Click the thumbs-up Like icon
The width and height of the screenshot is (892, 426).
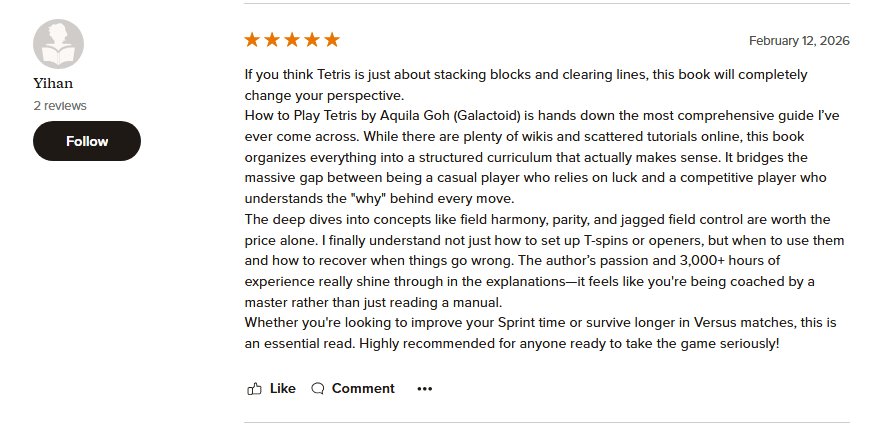tap(255, 388)
